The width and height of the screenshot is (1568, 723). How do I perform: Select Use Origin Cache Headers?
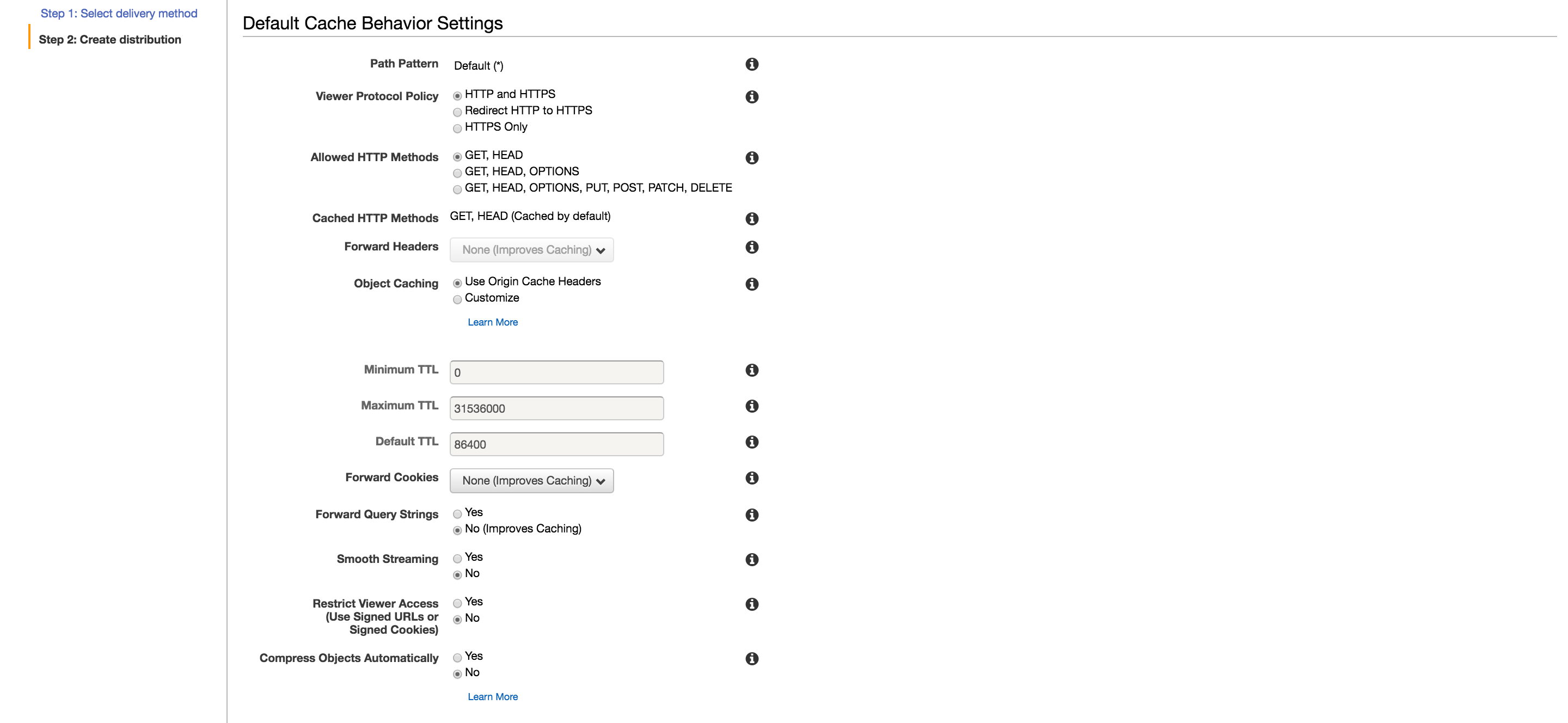[x=457, y=283]
